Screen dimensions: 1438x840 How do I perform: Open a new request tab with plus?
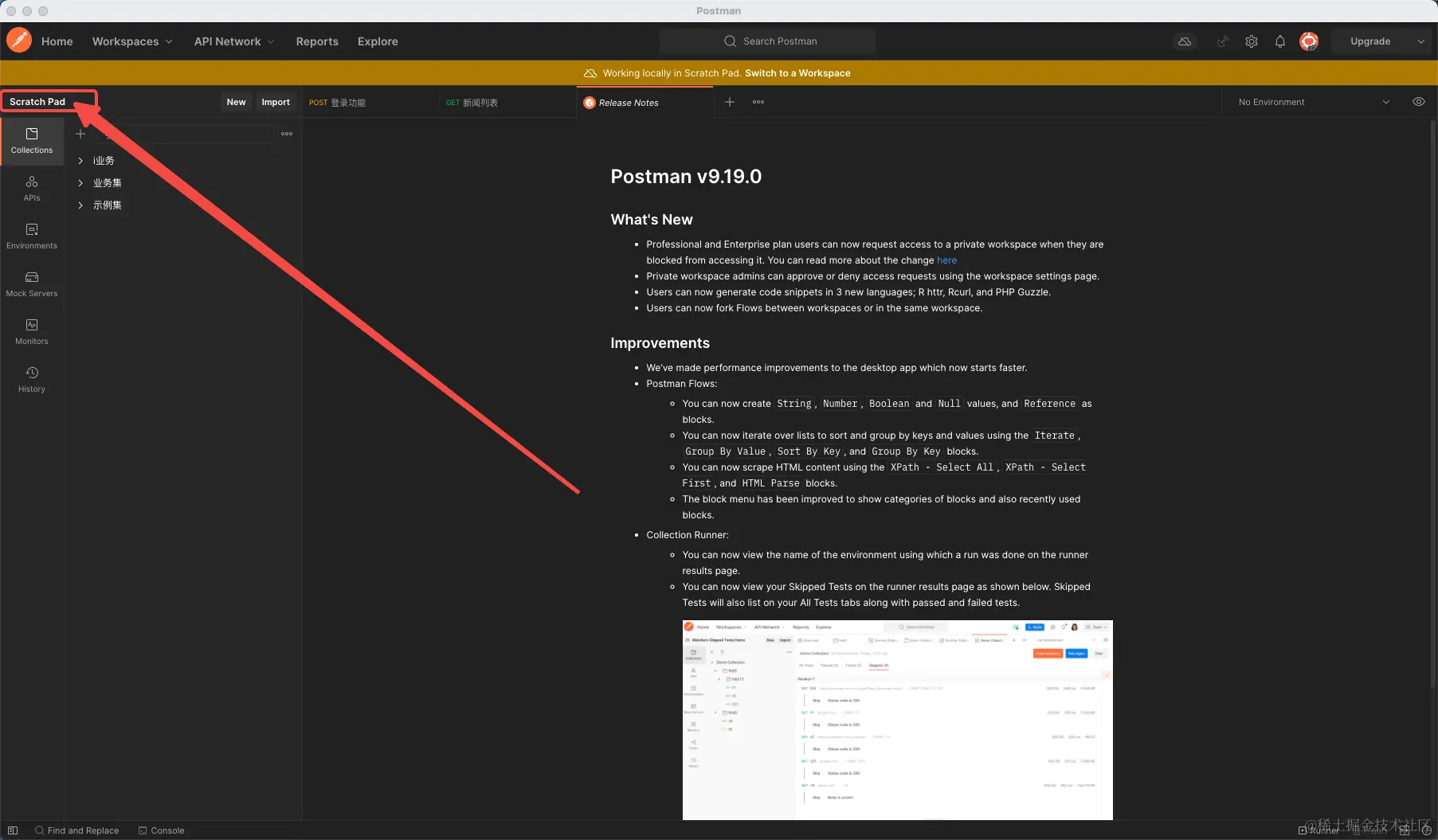[729, 102]
